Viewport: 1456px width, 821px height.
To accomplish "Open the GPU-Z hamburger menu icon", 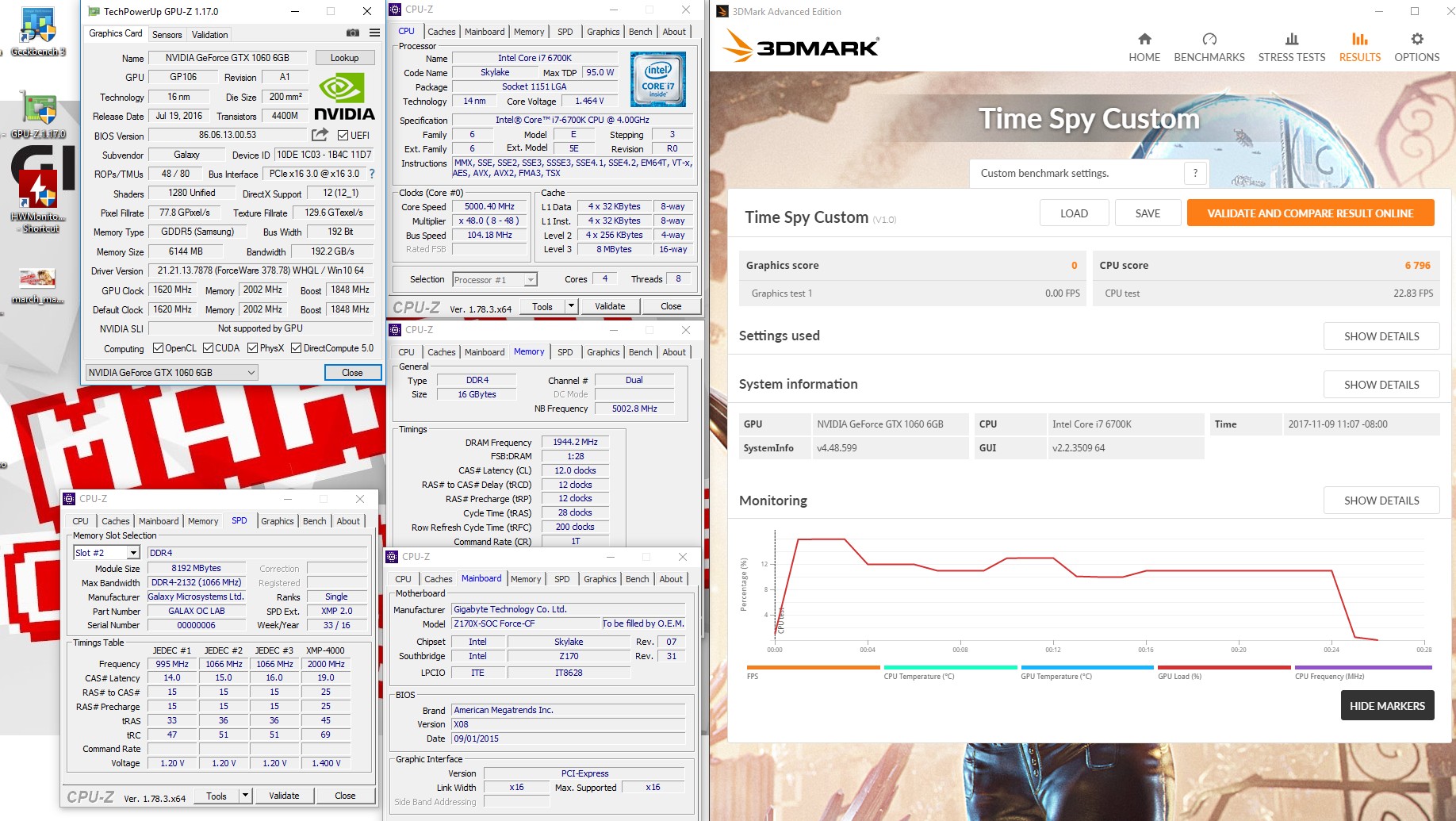I will (374, 33).
